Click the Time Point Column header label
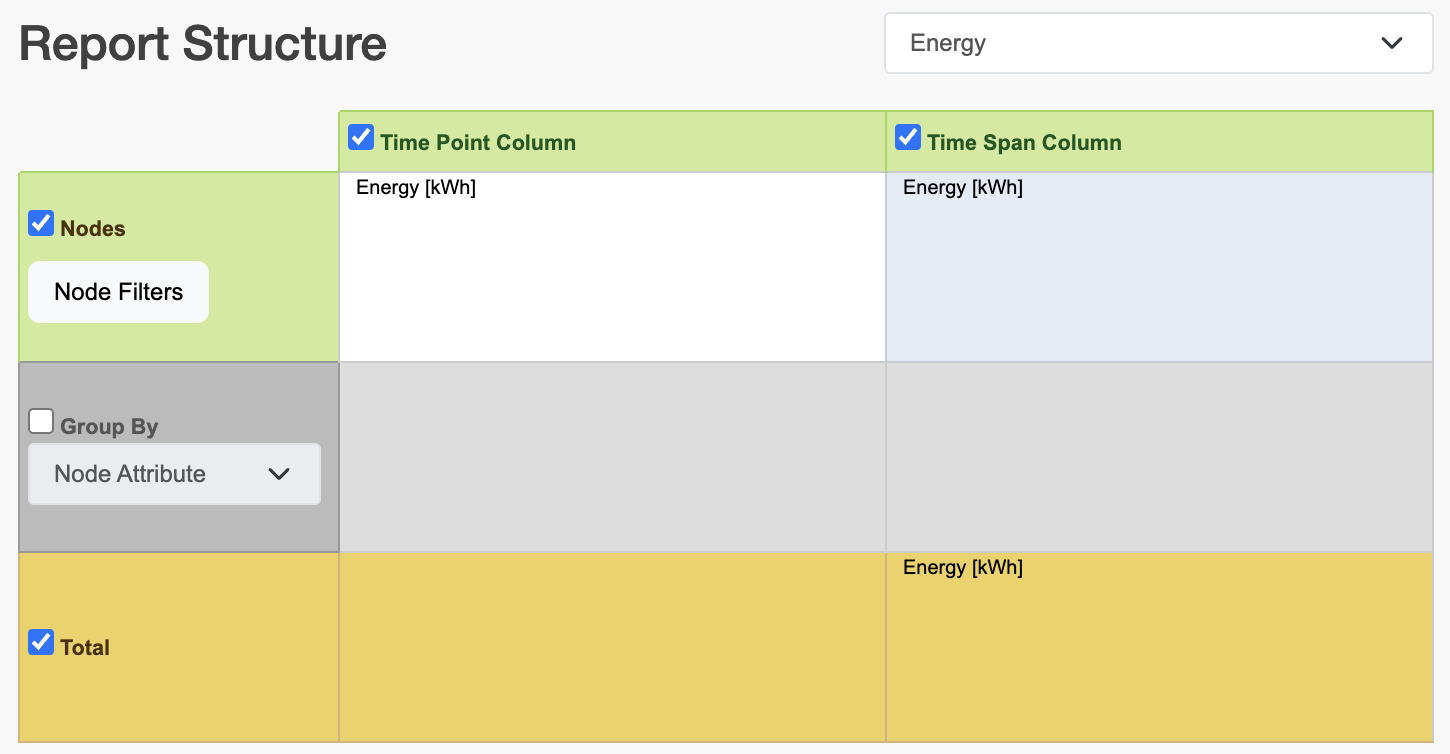The width and height of the screenshot is (1450, 754). tap(478, 143)
